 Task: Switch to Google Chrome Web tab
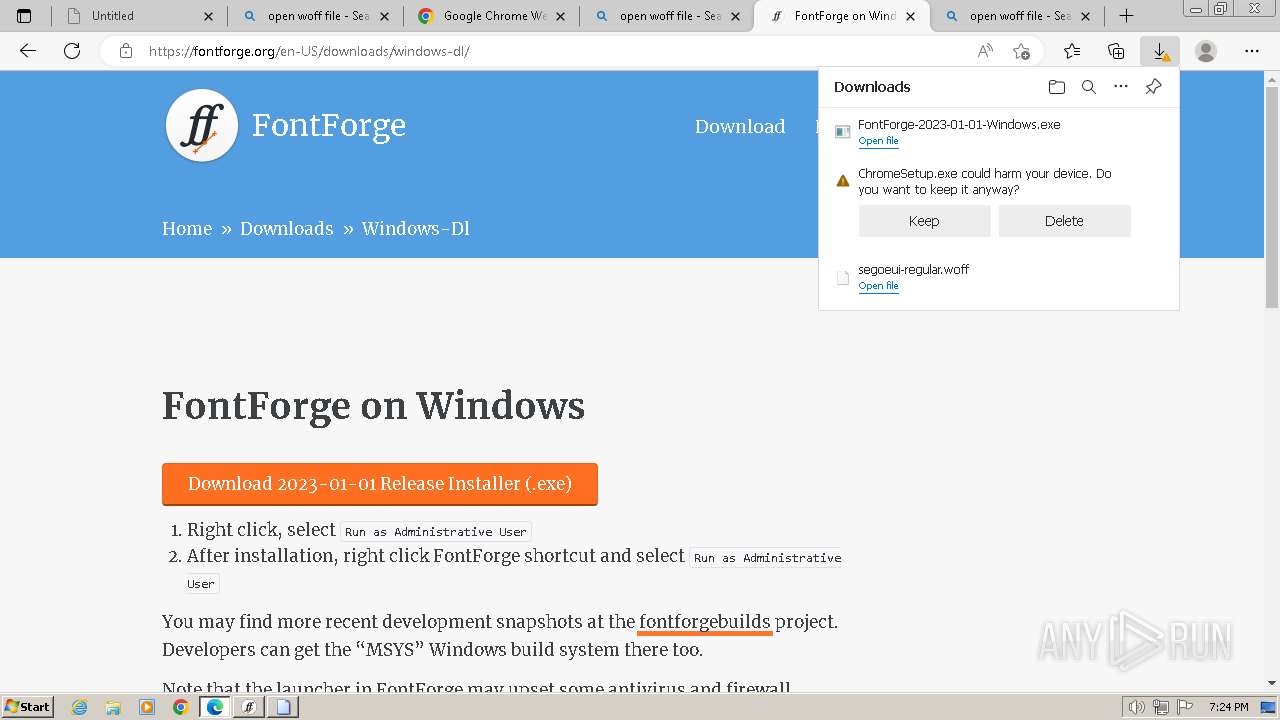[491, 16]
